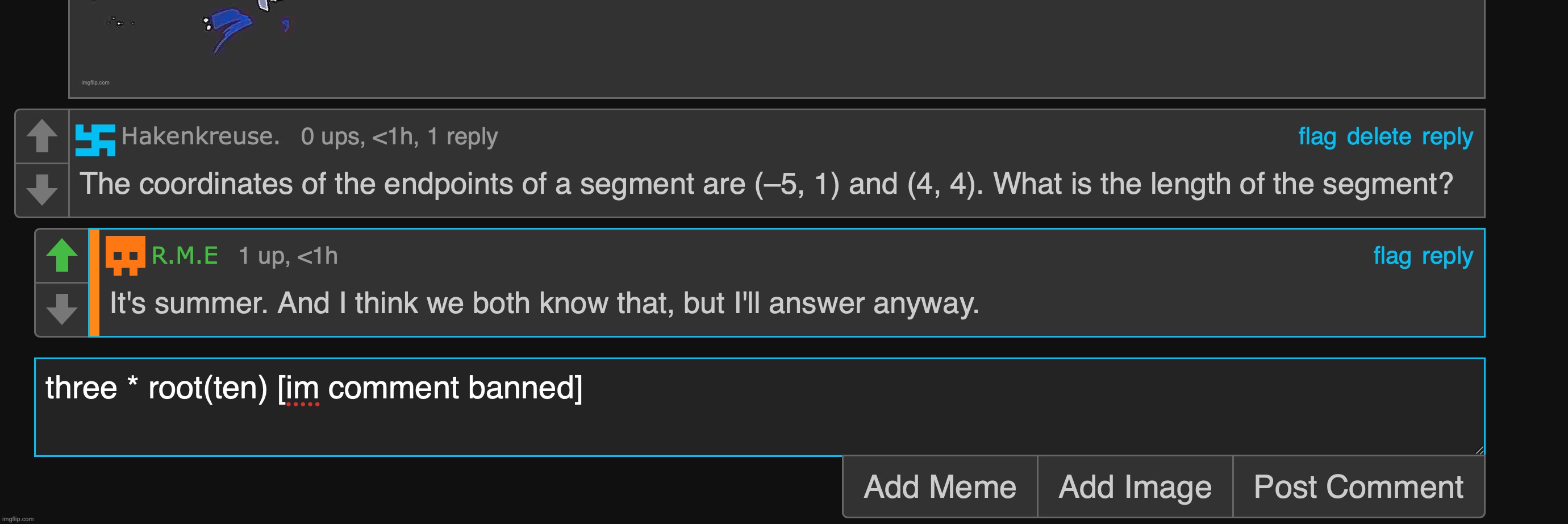Toggle the green upvote on R.M.E's reply

(x=62, y=256)
